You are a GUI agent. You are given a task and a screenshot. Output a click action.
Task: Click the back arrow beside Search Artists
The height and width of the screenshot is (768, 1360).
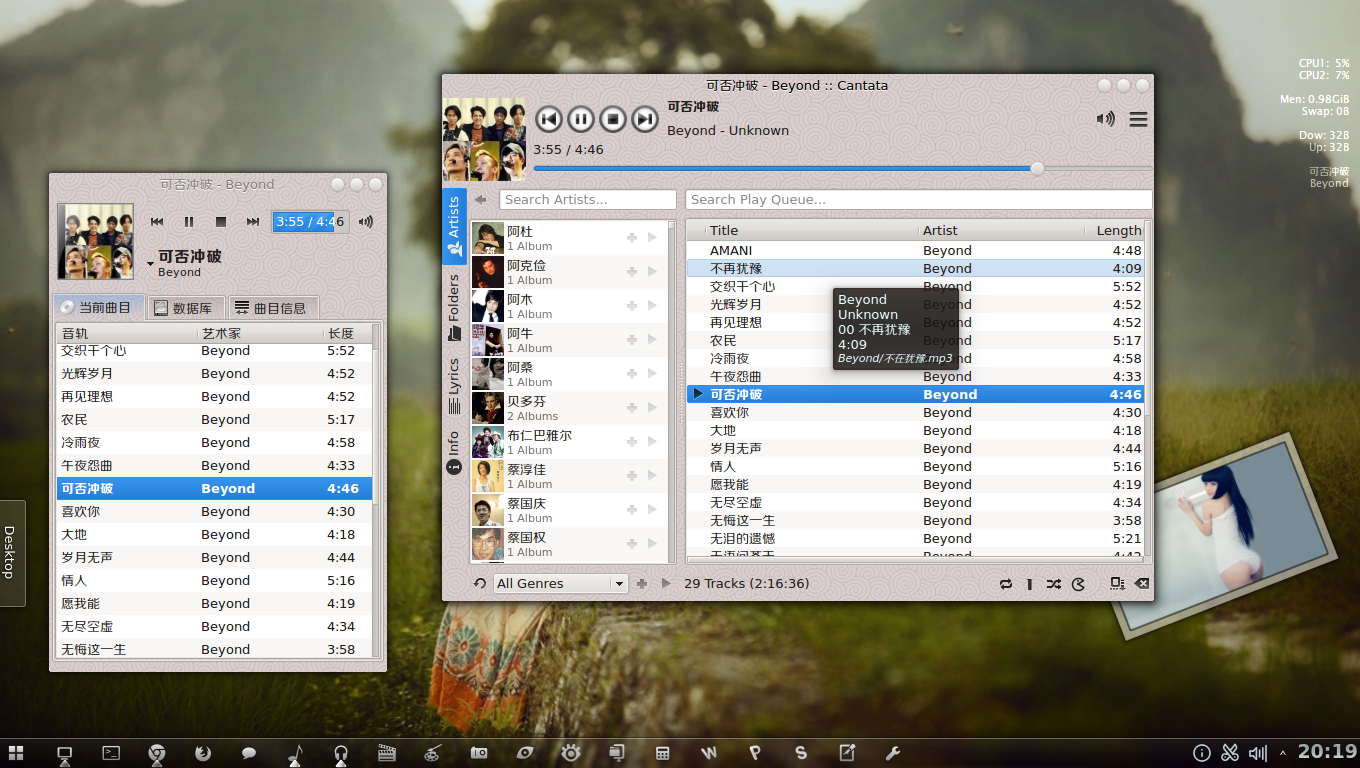tap(481, 199)
